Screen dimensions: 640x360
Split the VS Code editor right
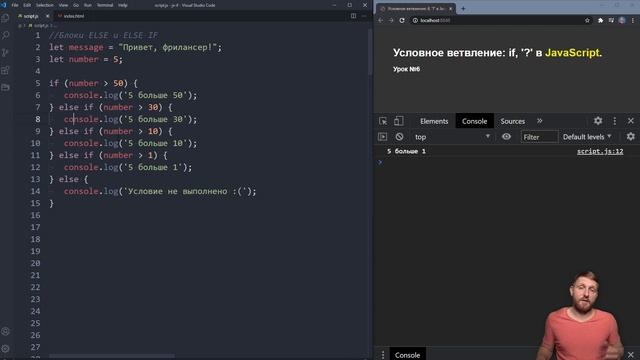click(353, 16)
